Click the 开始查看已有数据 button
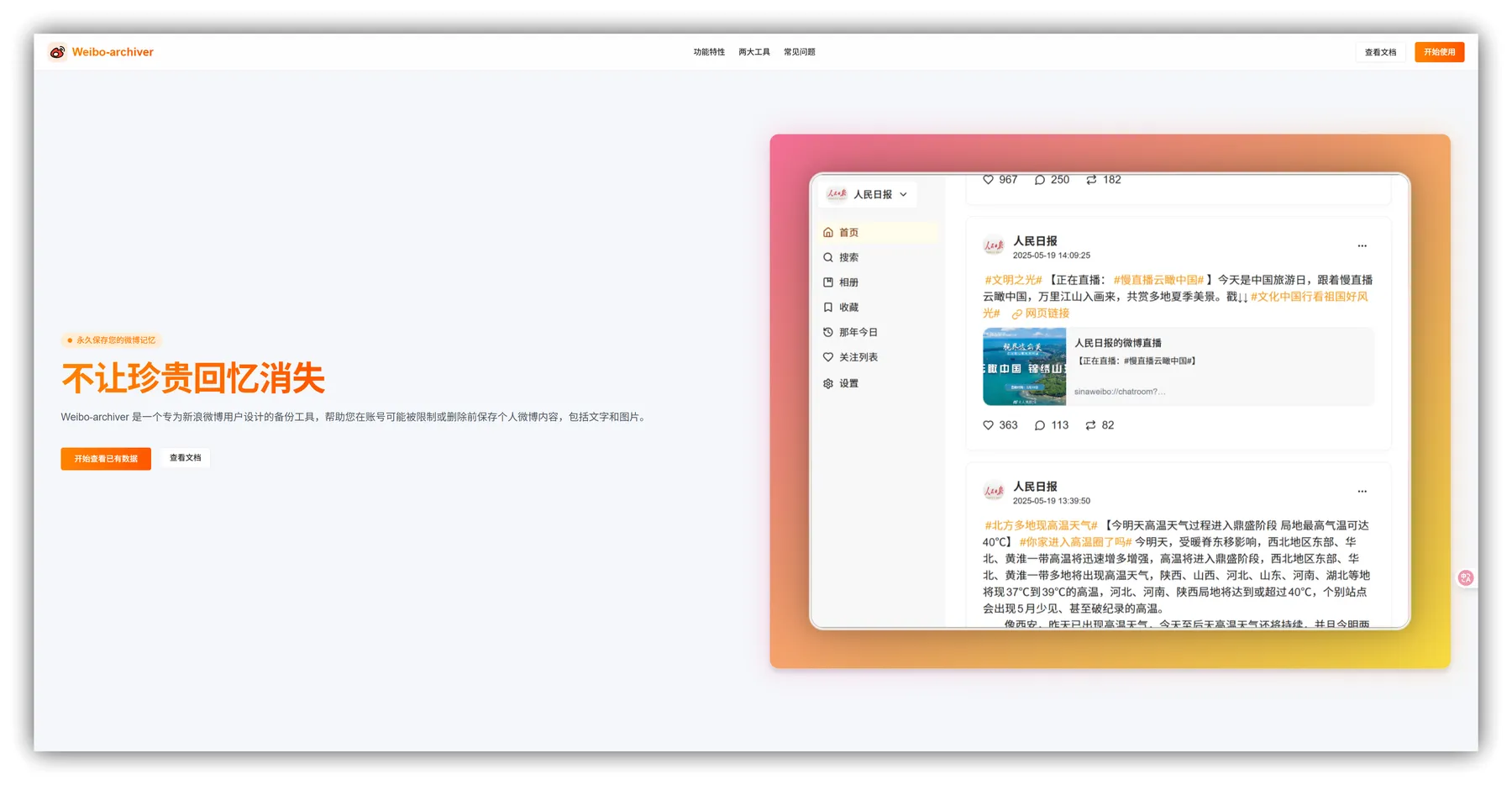The height and width of the screenshot is (785, 1512). coord(105,458)
